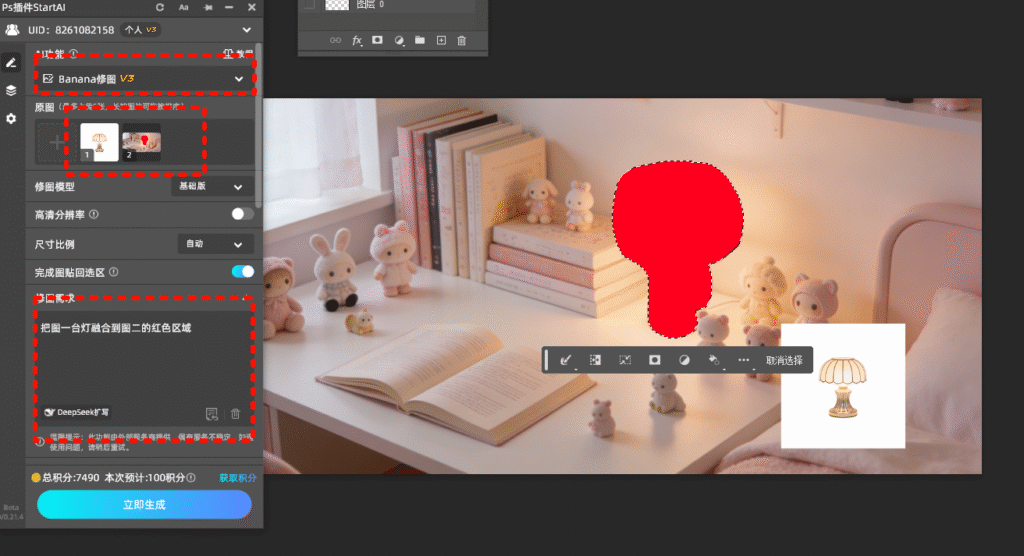Image resolution: width=1024 pixels, height=556 pixels.
Task: Toggle visibility box of 图层 0
Action: coord(309,5)
